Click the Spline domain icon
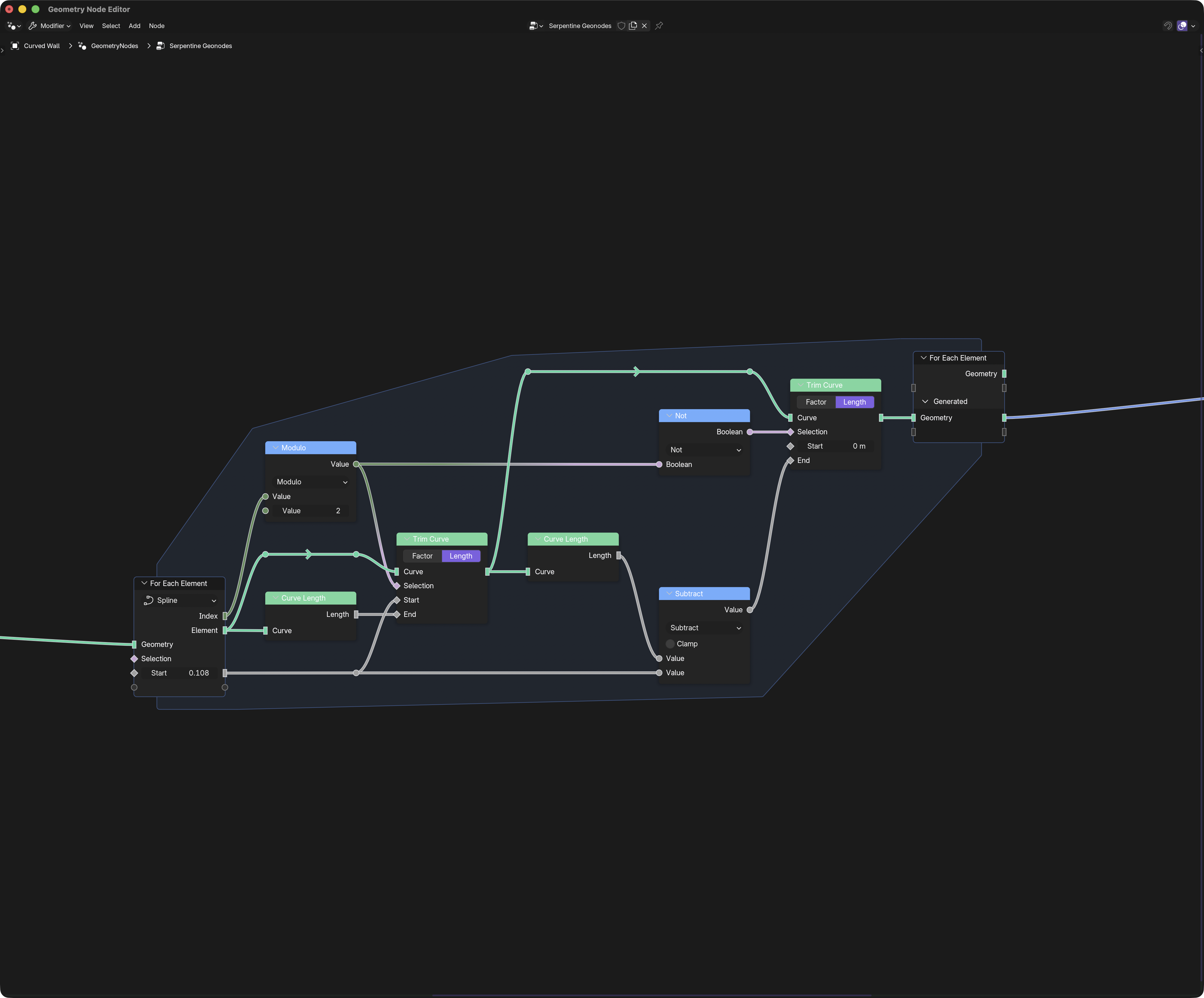1204x998 pixels. click(148, 600)
